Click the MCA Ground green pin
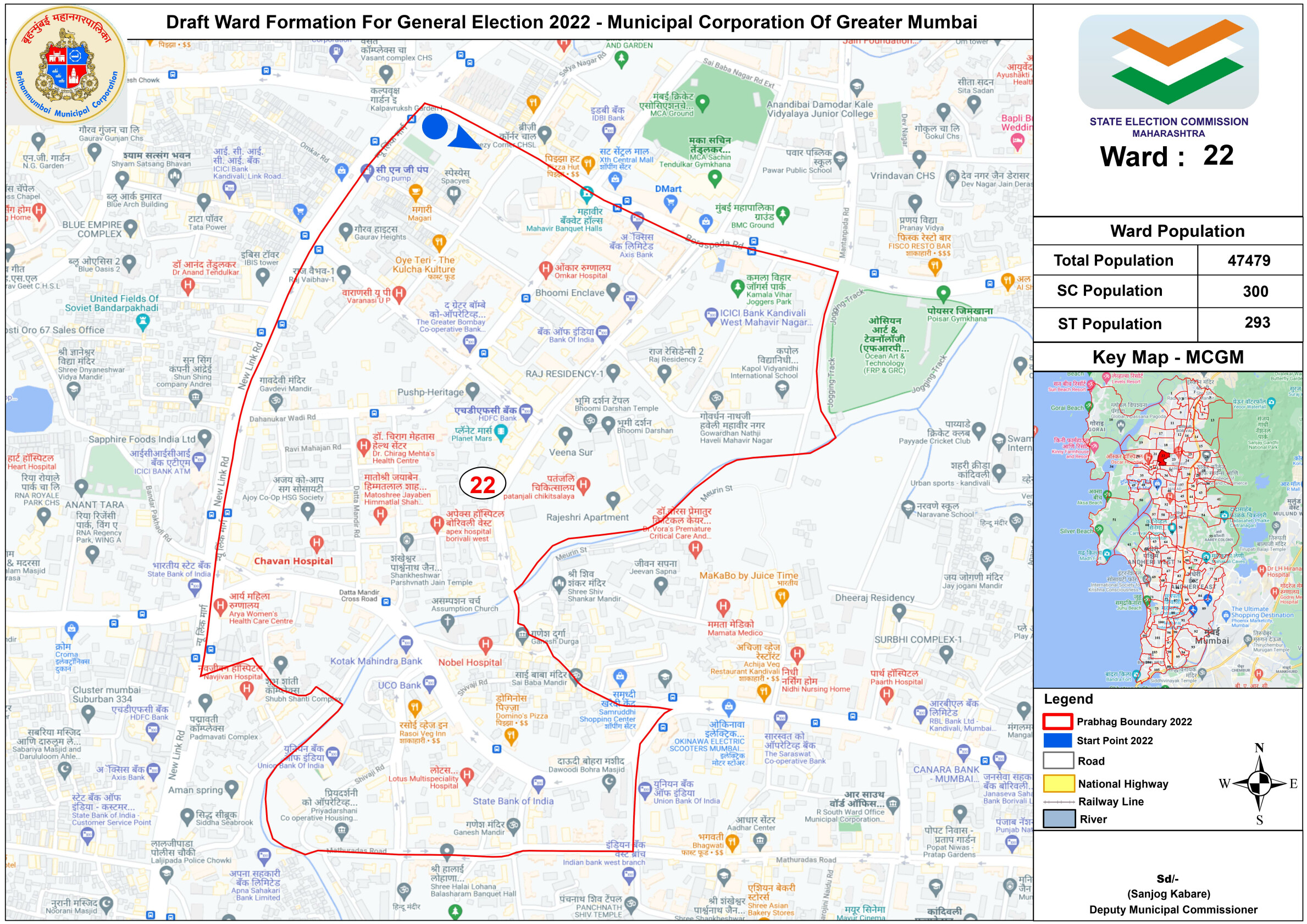Screen dimensions: 1307x924 tap(703, 103)
